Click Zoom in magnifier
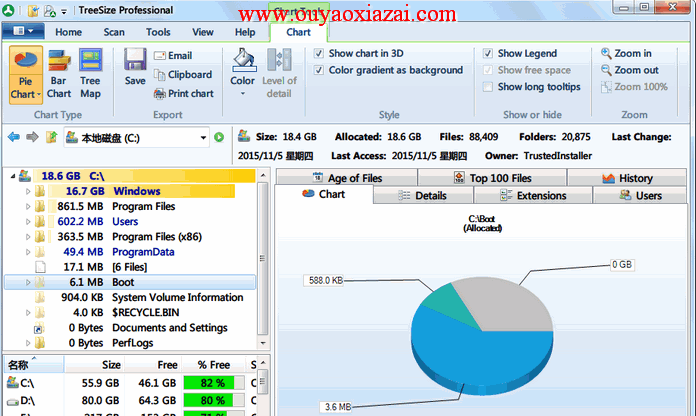The width and height of the screenshot is (696, 416). click(626, 53)
